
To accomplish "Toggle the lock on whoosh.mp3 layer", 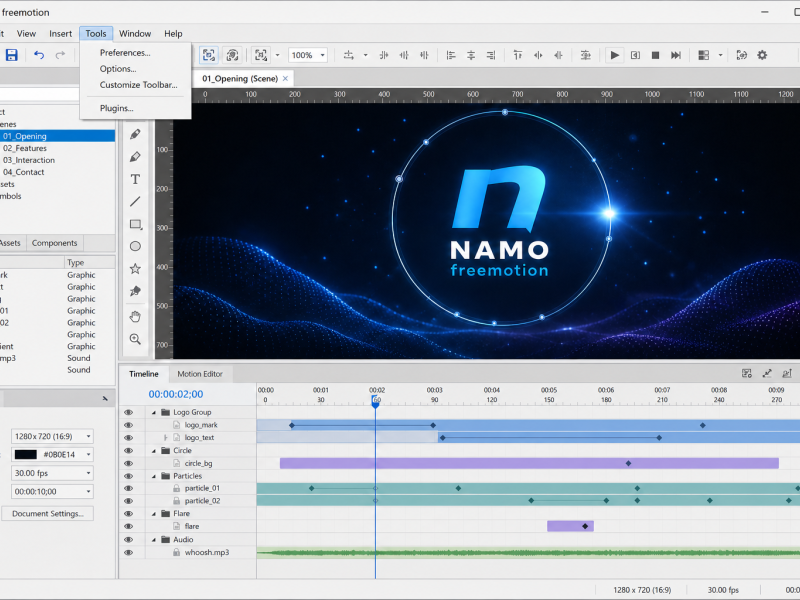I will pos(177,553).
